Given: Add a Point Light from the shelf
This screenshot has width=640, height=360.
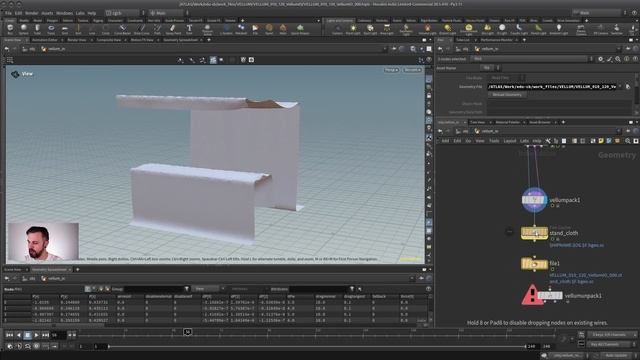Looking at the screenshot, I should [353, 29].
